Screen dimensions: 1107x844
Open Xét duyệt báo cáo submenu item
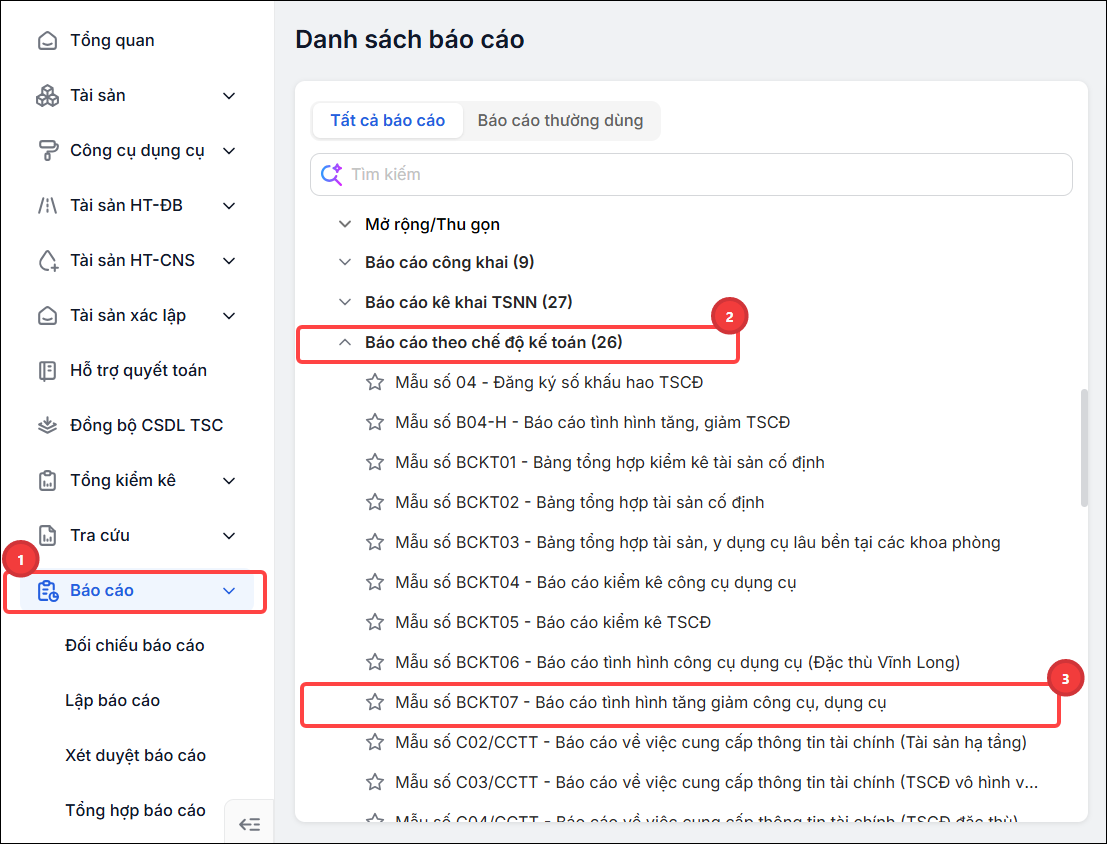click(x=136, y=756)
